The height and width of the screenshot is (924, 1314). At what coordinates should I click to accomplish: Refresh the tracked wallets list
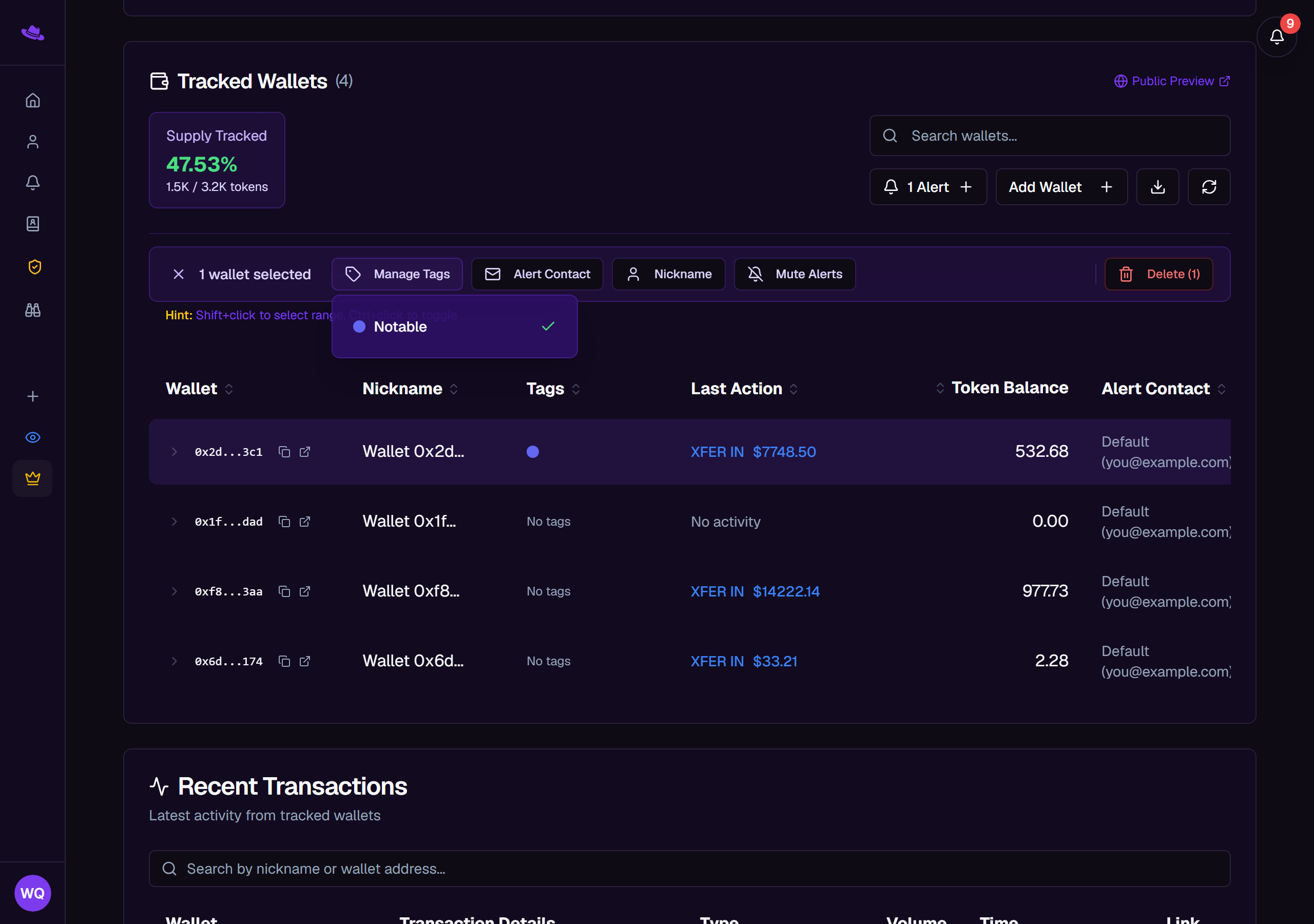coord(1209,187)
